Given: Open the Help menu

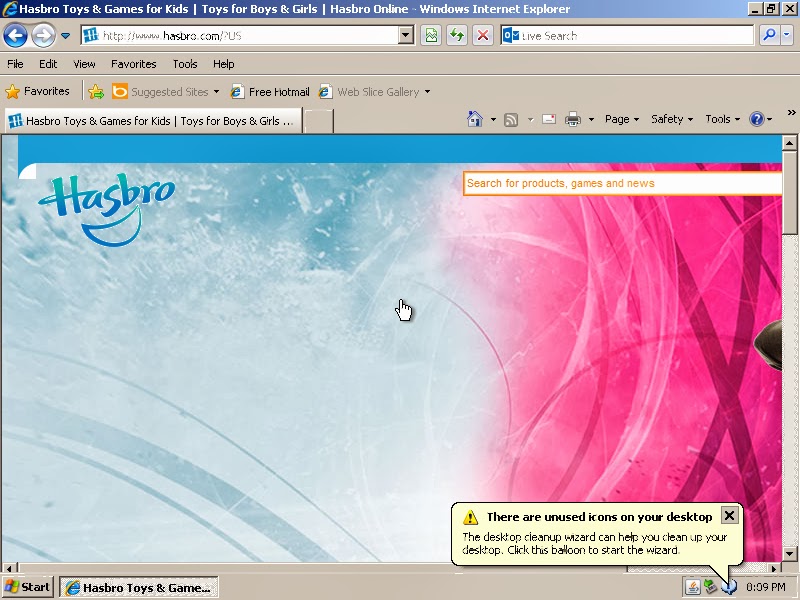Looking at the screenshot, I should [x=223, y=64].
